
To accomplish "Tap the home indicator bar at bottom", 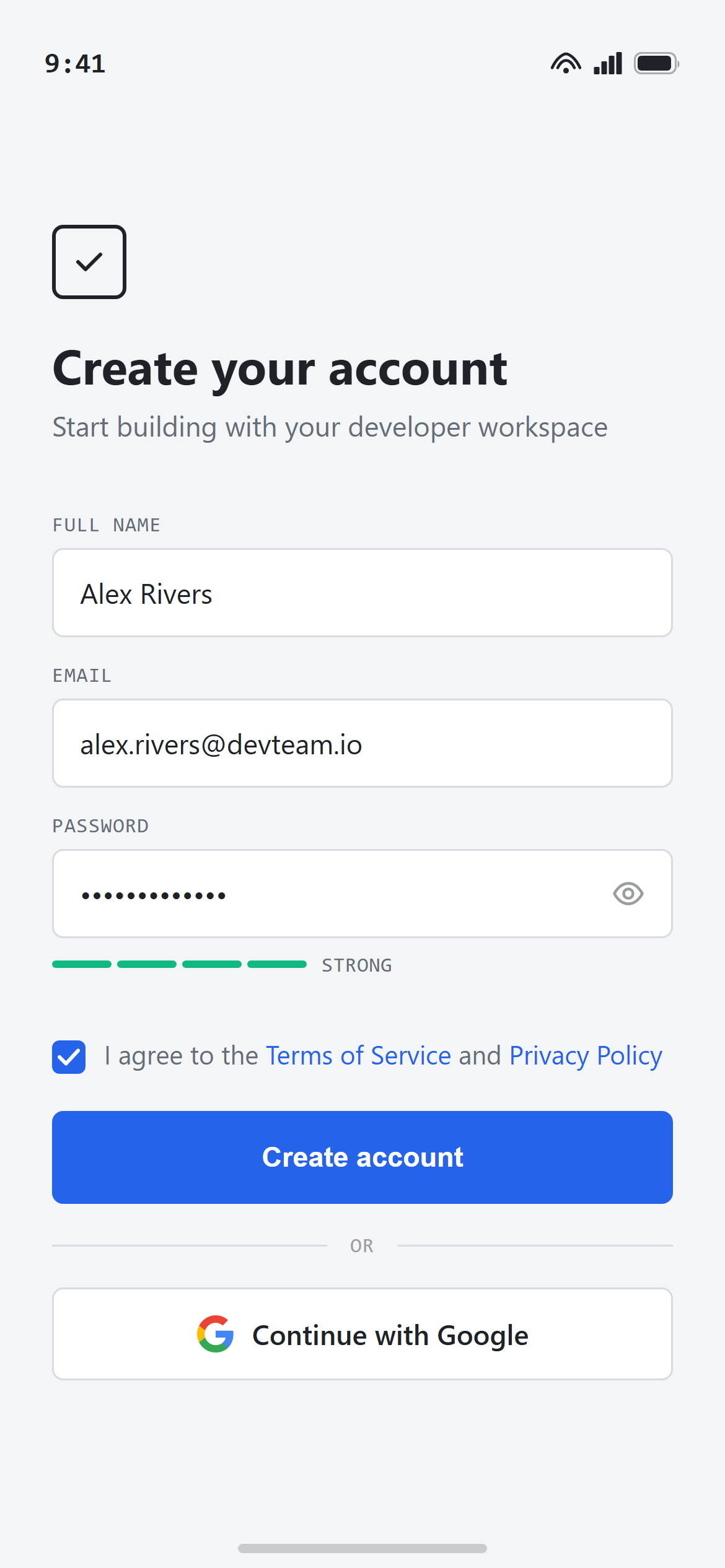I will pyautogui.click(x=362, y=1548).
